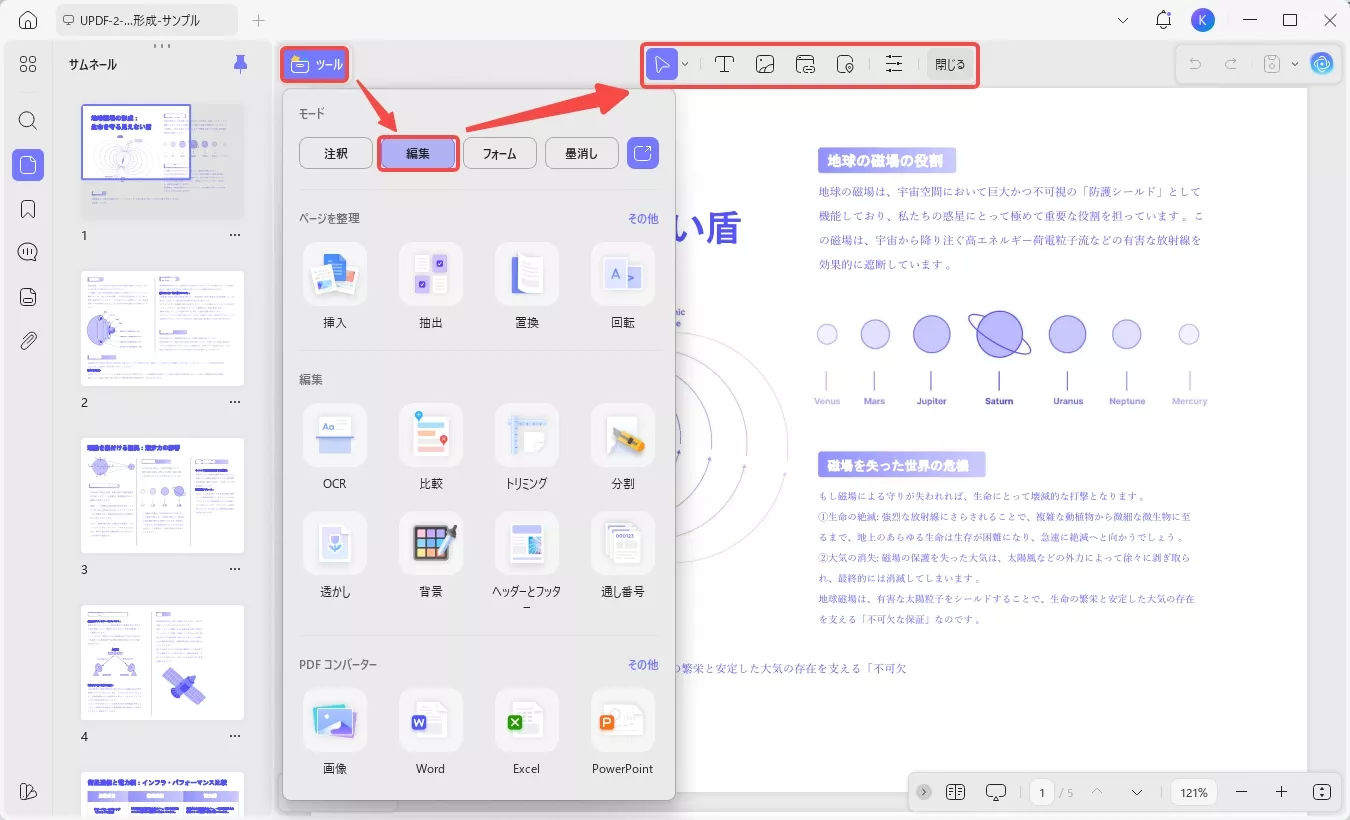Open bookmarks panel in left sidebar
This screenshot has width=1350, height=820.
point(27,208)
